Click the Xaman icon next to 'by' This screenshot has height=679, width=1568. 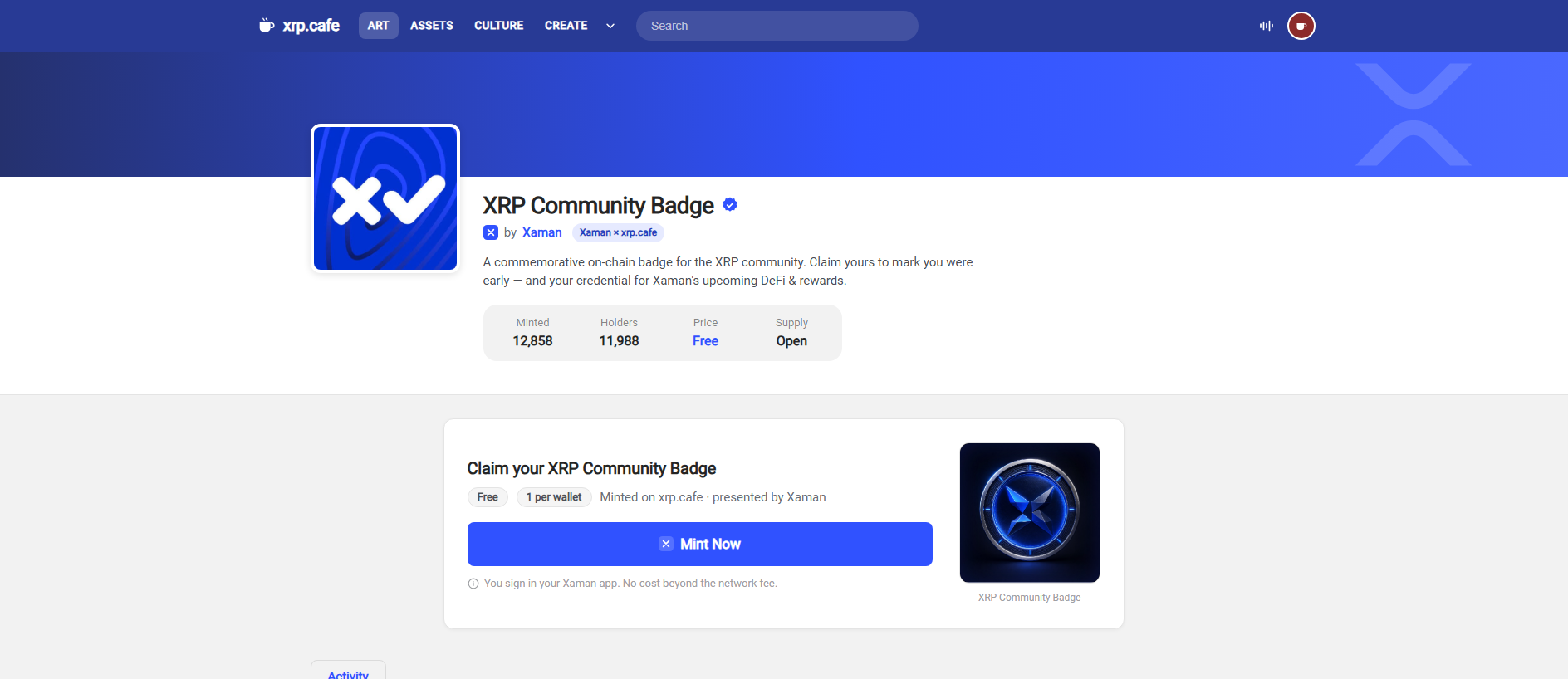pyautogui.click(x=491, y=232)
